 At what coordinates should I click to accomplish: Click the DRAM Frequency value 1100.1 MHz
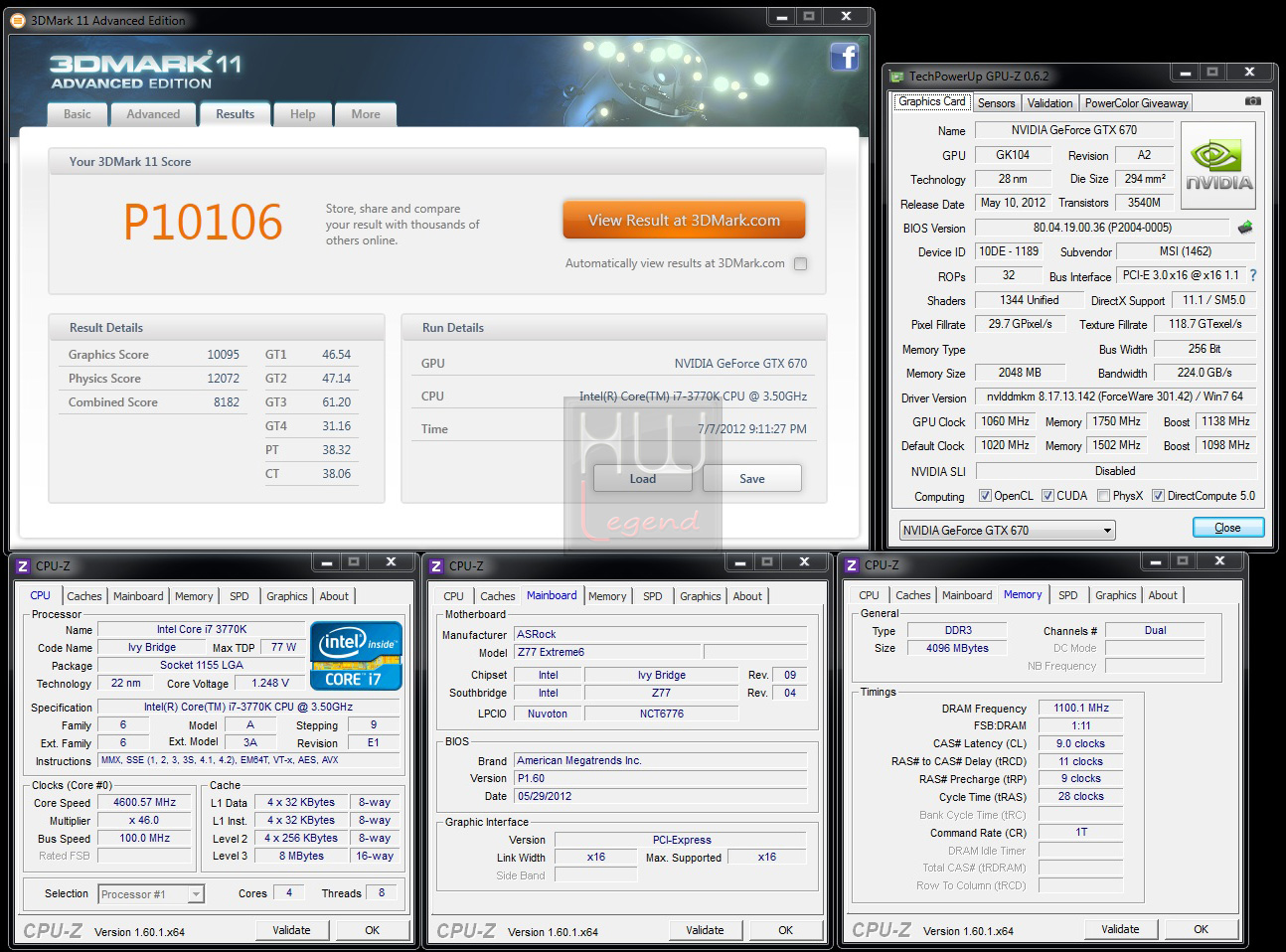coord(1081,708)
